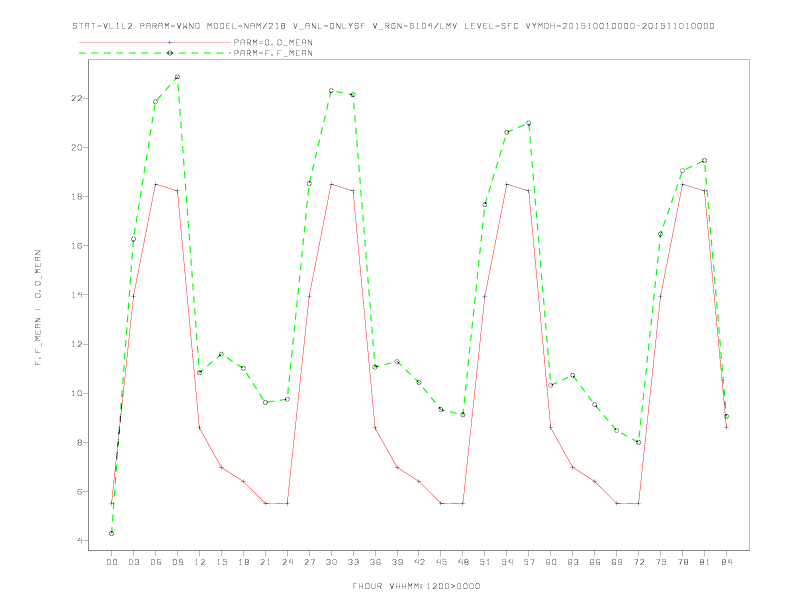
Task: Click the x-axis tick label 33
Action: pyautogui.click(x=353, y=562)
